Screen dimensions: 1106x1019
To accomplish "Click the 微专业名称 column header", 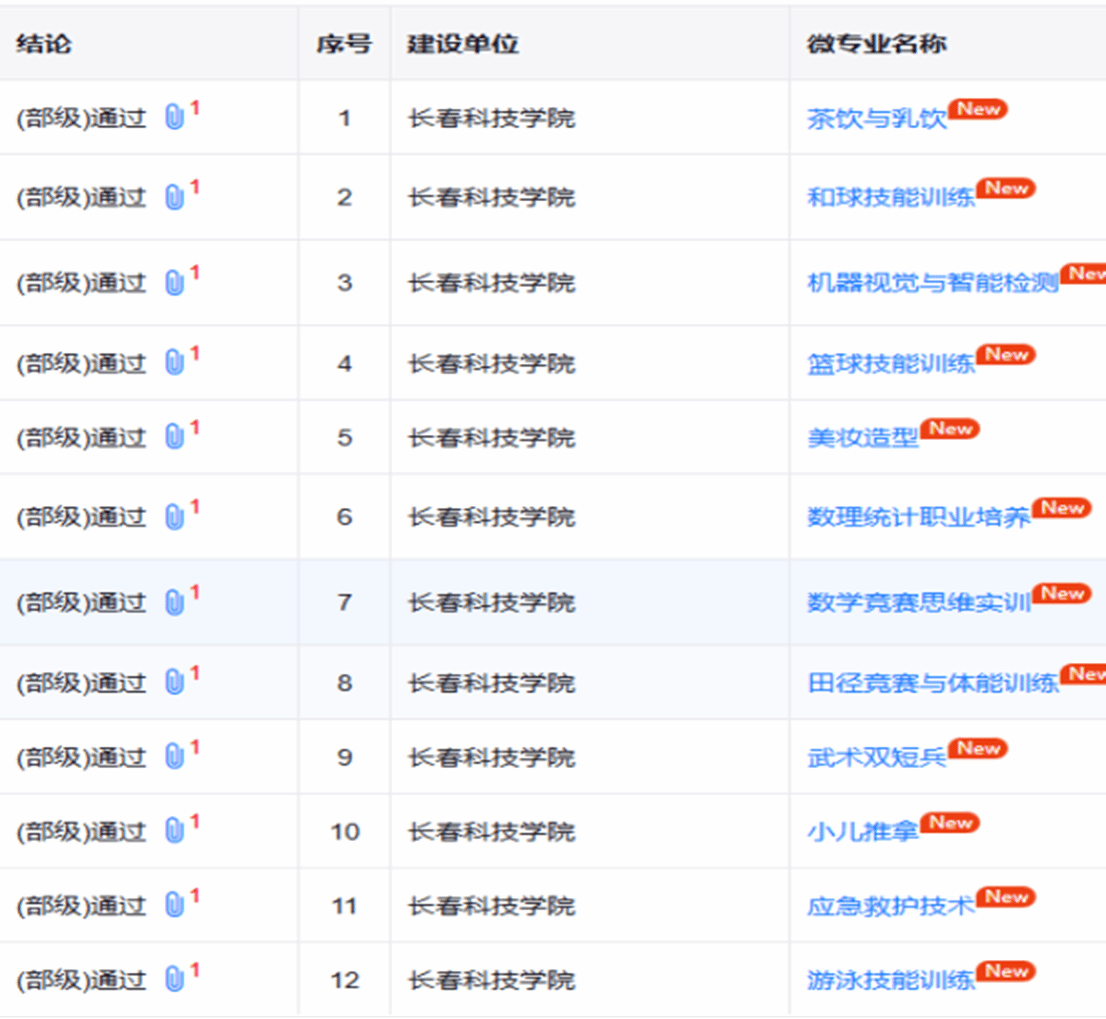I will [x=877, y=44].
